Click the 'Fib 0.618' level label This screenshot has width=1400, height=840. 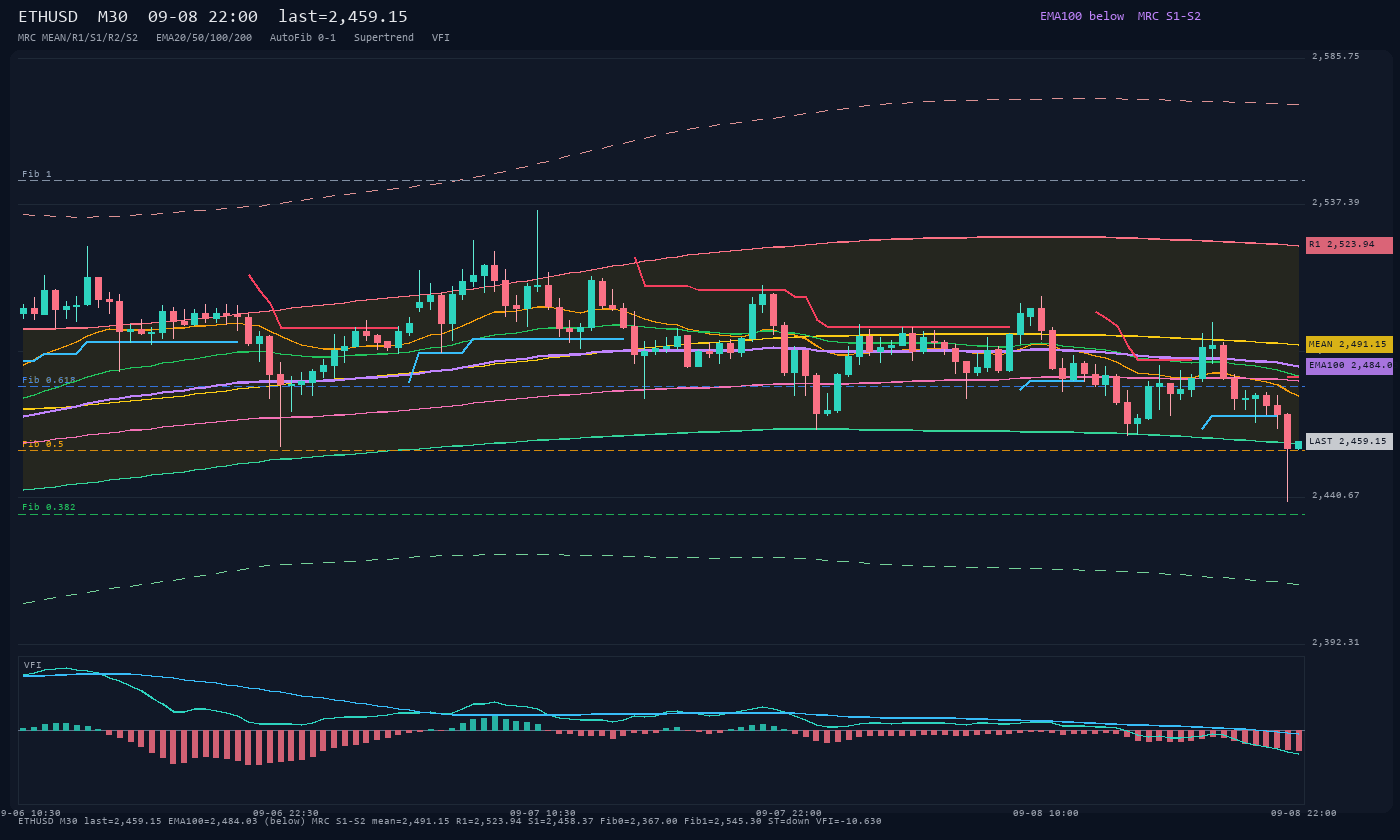[x=49, y=380]
